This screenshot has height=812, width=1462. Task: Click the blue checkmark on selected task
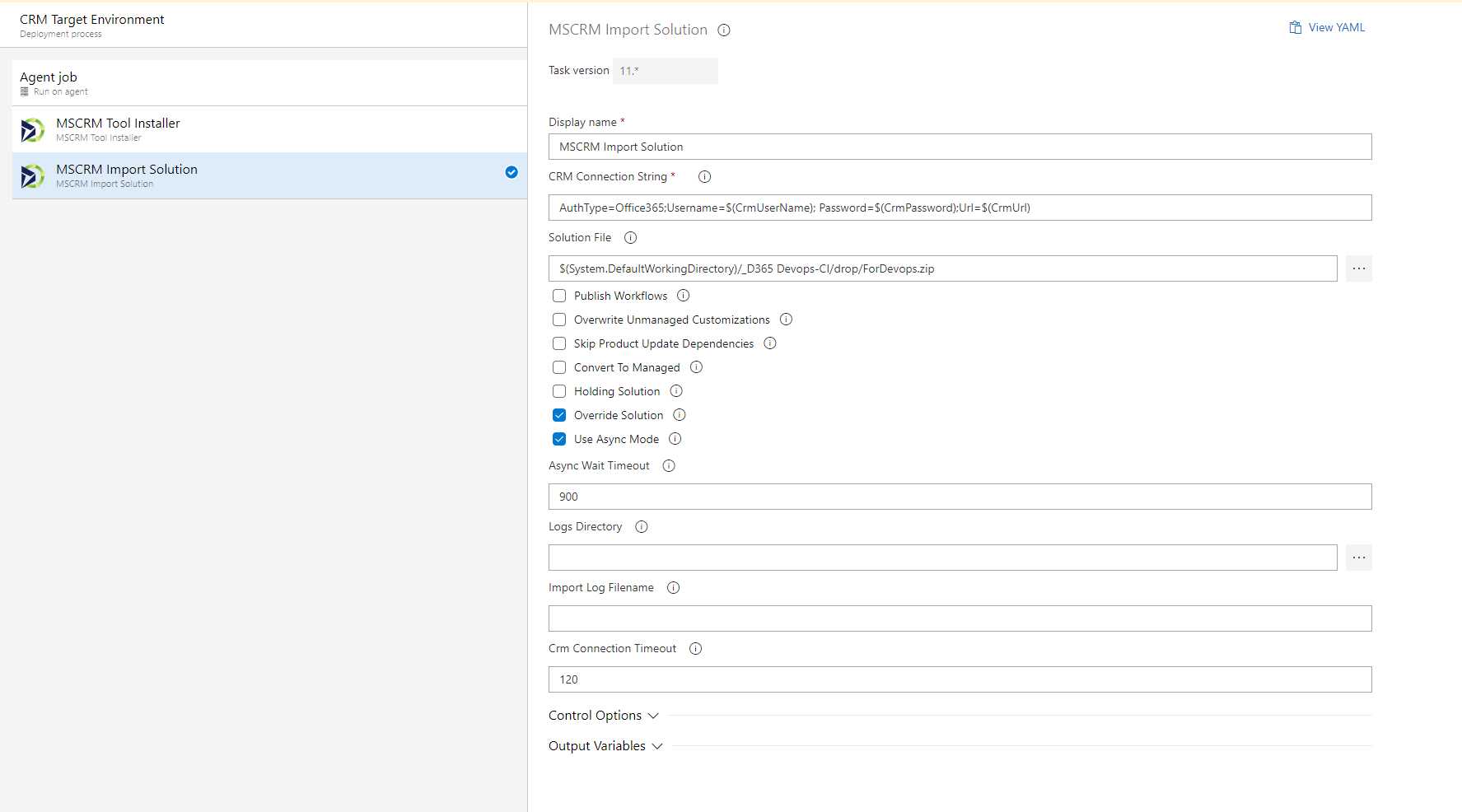[511, 172]
